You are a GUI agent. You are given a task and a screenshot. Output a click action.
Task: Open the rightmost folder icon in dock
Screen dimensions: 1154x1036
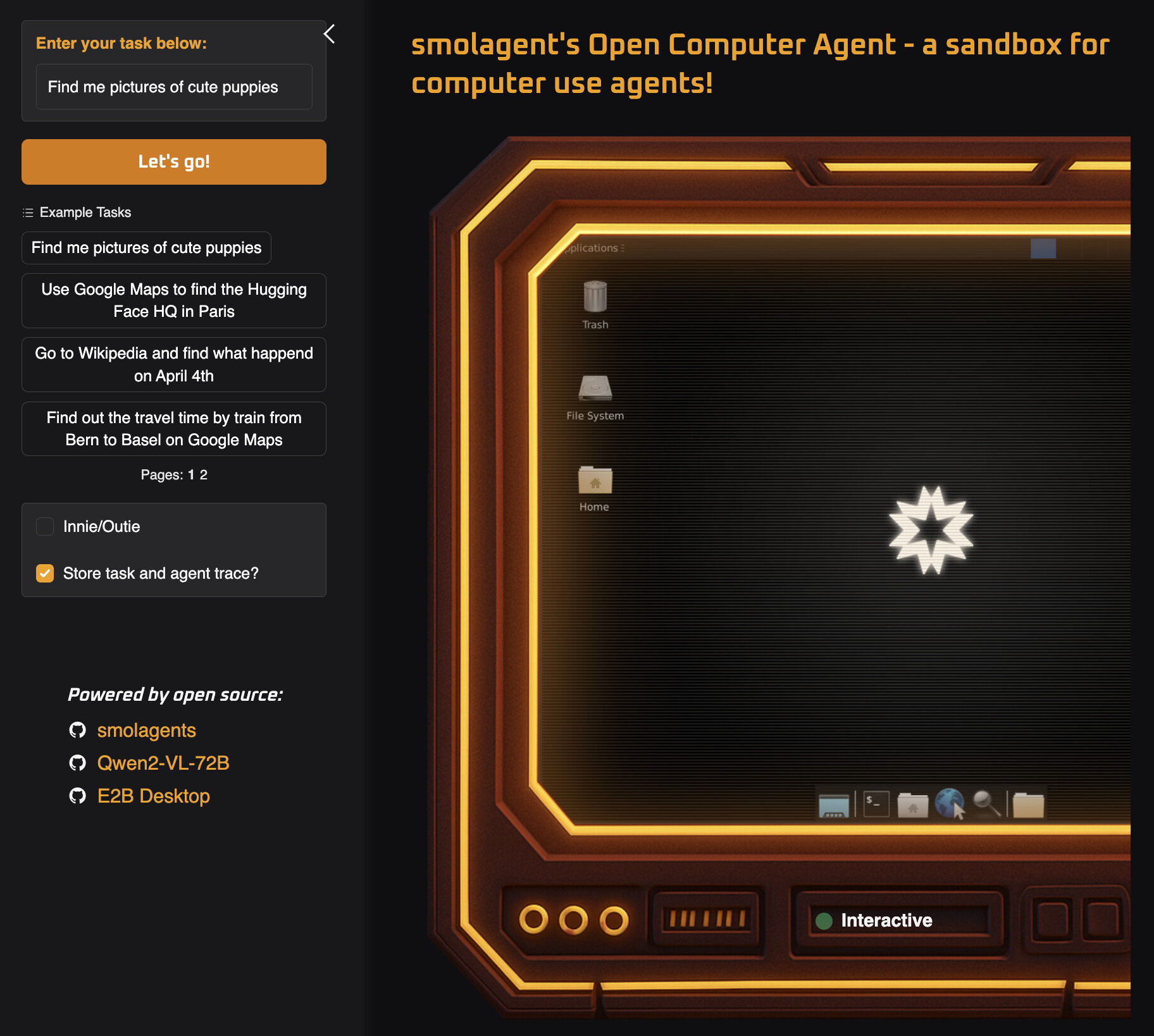coord(1028,805)
